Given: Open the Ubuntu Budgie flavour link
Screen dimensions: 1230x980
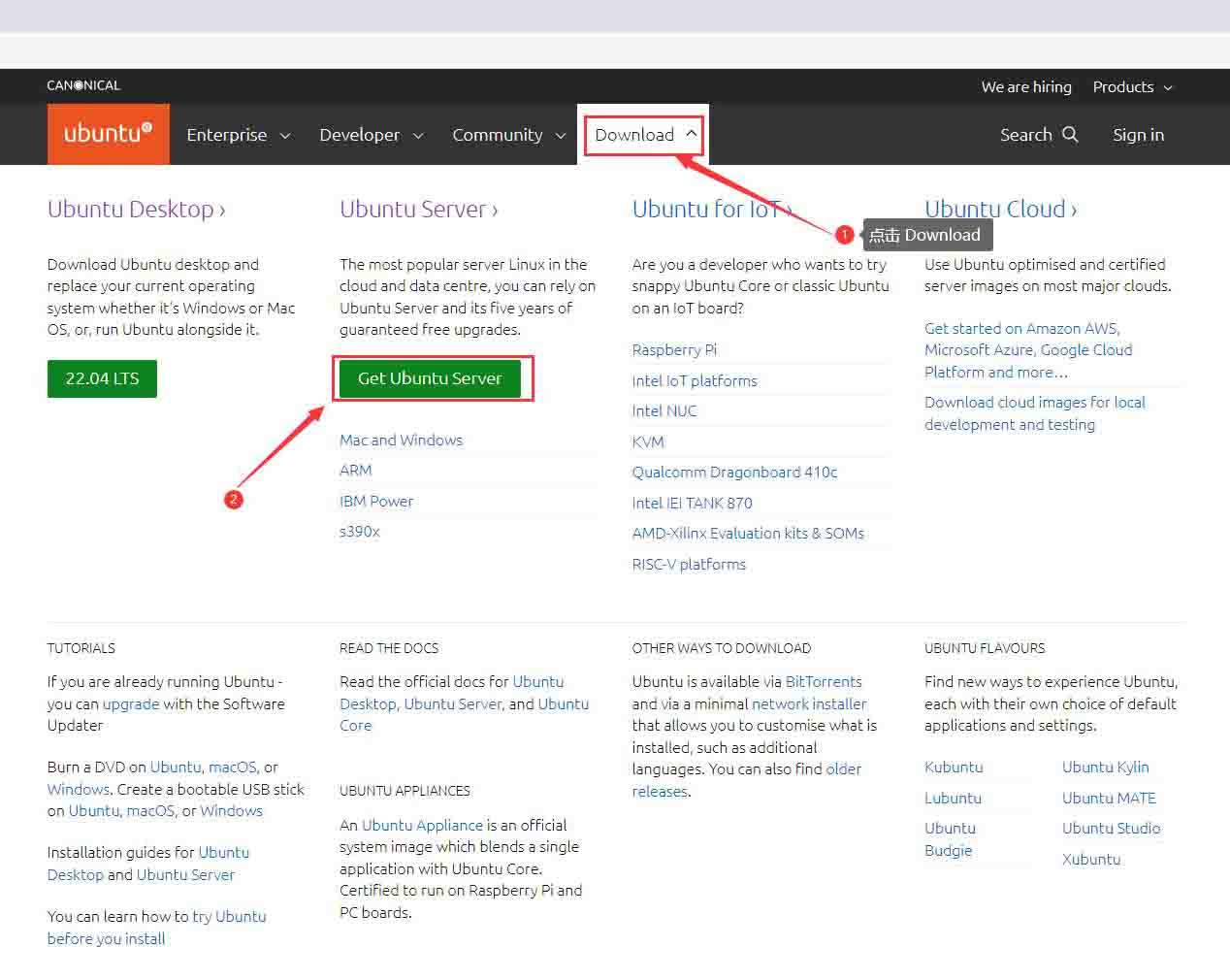Looking at the screenshot, I should pos(950,838).
